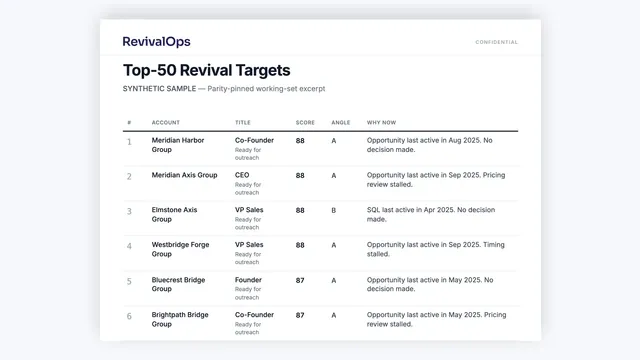Click the TITLE column header
Viewport: 640px width, 360px height.
click(x=243, y=122)
